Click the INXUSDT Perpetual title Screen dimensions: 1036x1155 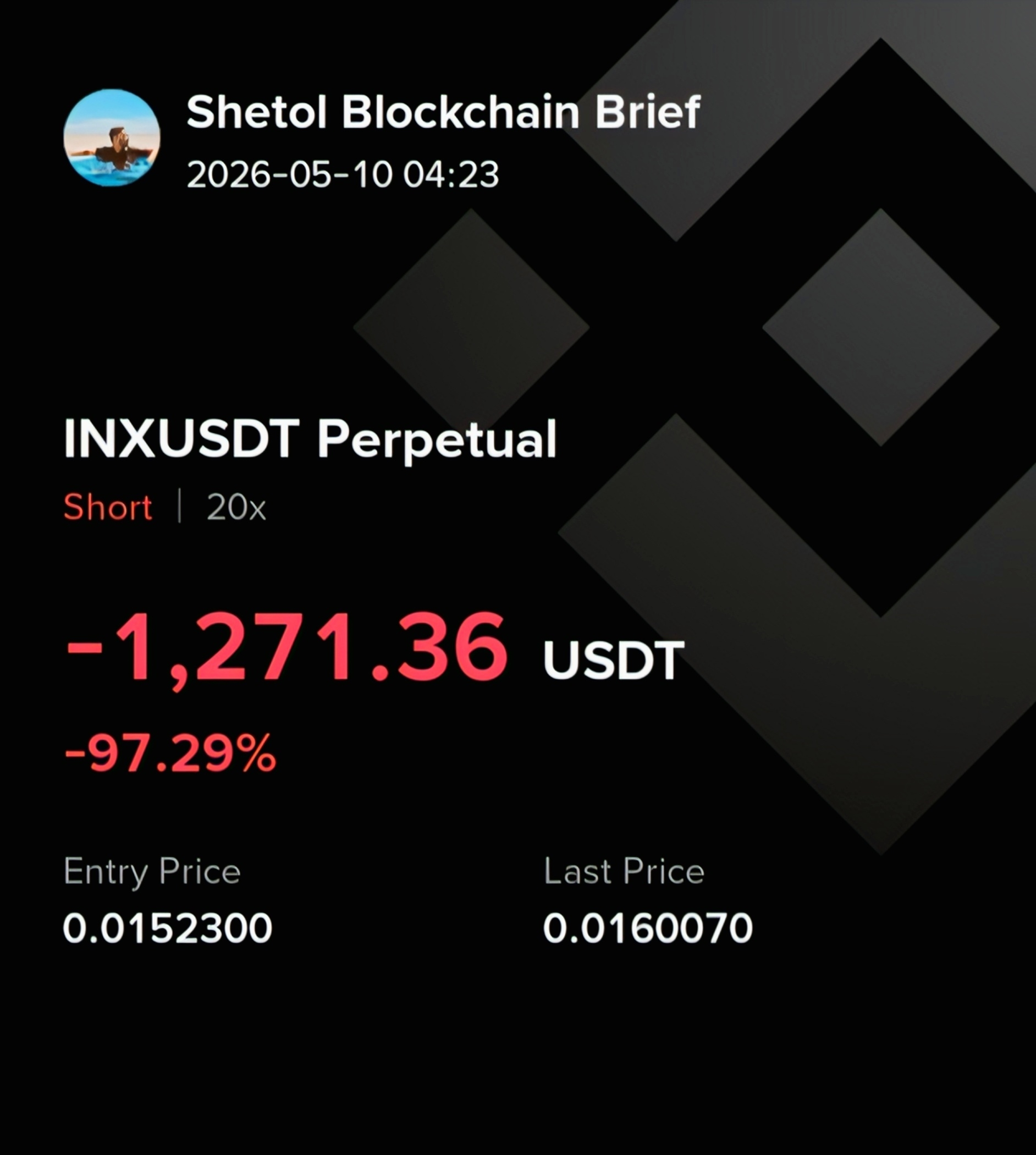click(310, 439)
